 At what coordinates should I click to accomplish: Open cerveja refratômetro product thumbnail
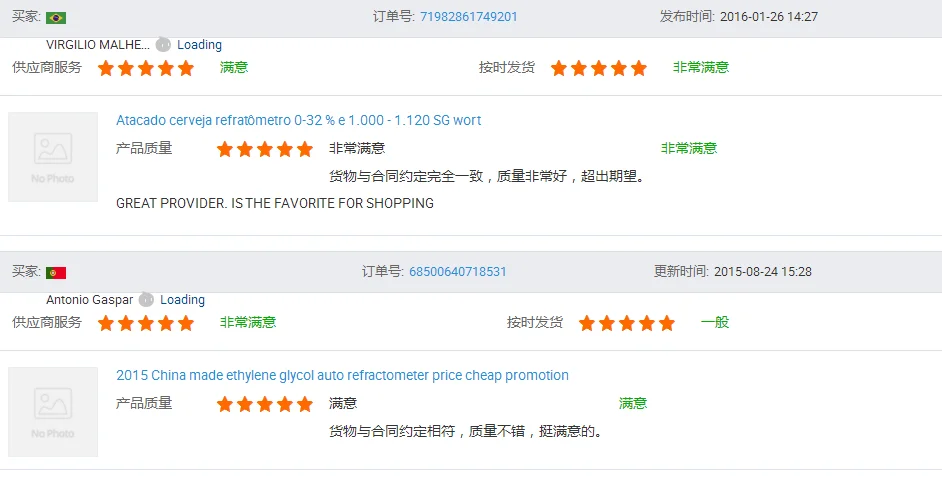click(53, 157)
